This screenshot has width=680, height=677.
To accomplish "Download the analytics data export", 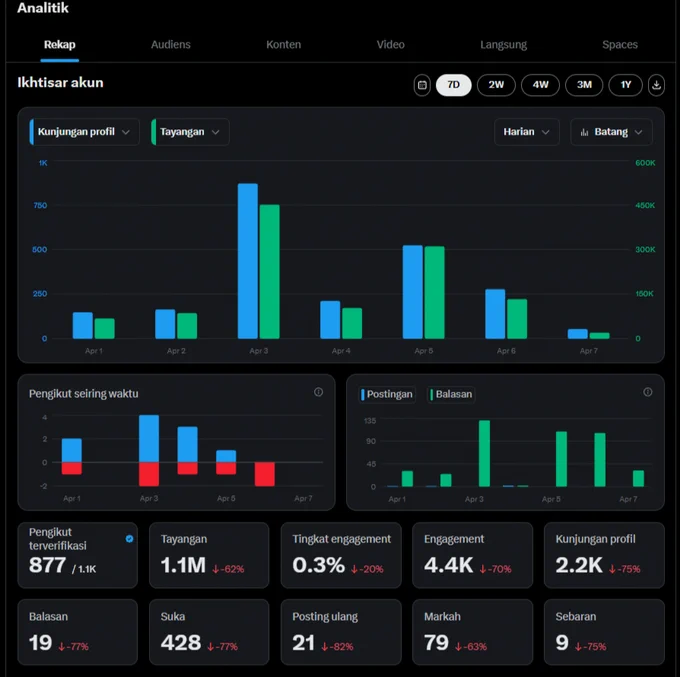I will 656,85.
